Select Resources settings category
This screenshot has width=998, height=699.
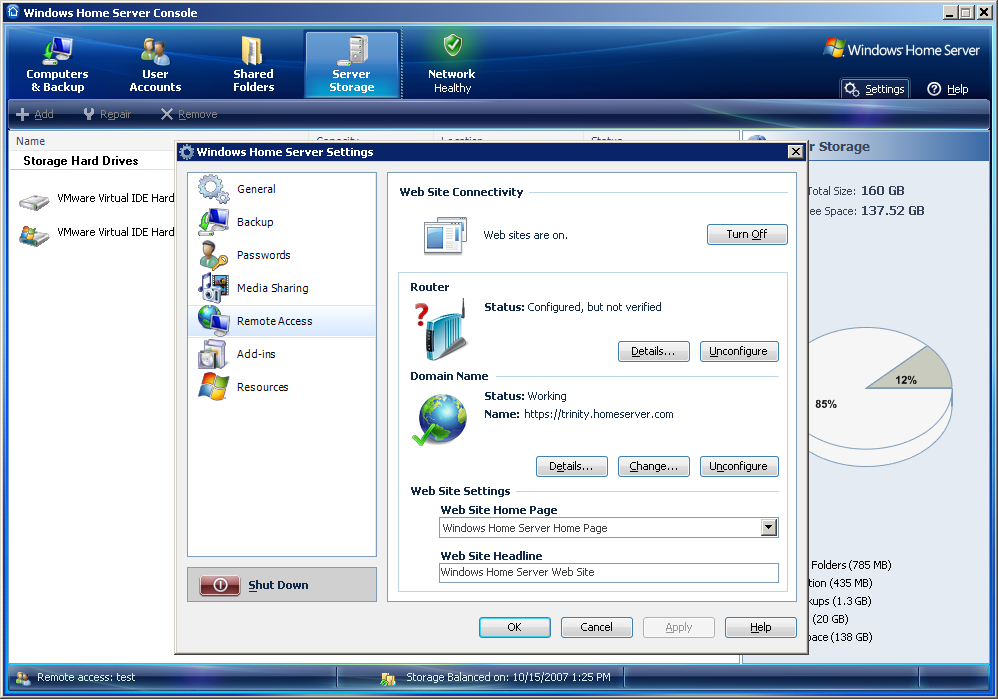pyautogui.click(x=282, y=388)
